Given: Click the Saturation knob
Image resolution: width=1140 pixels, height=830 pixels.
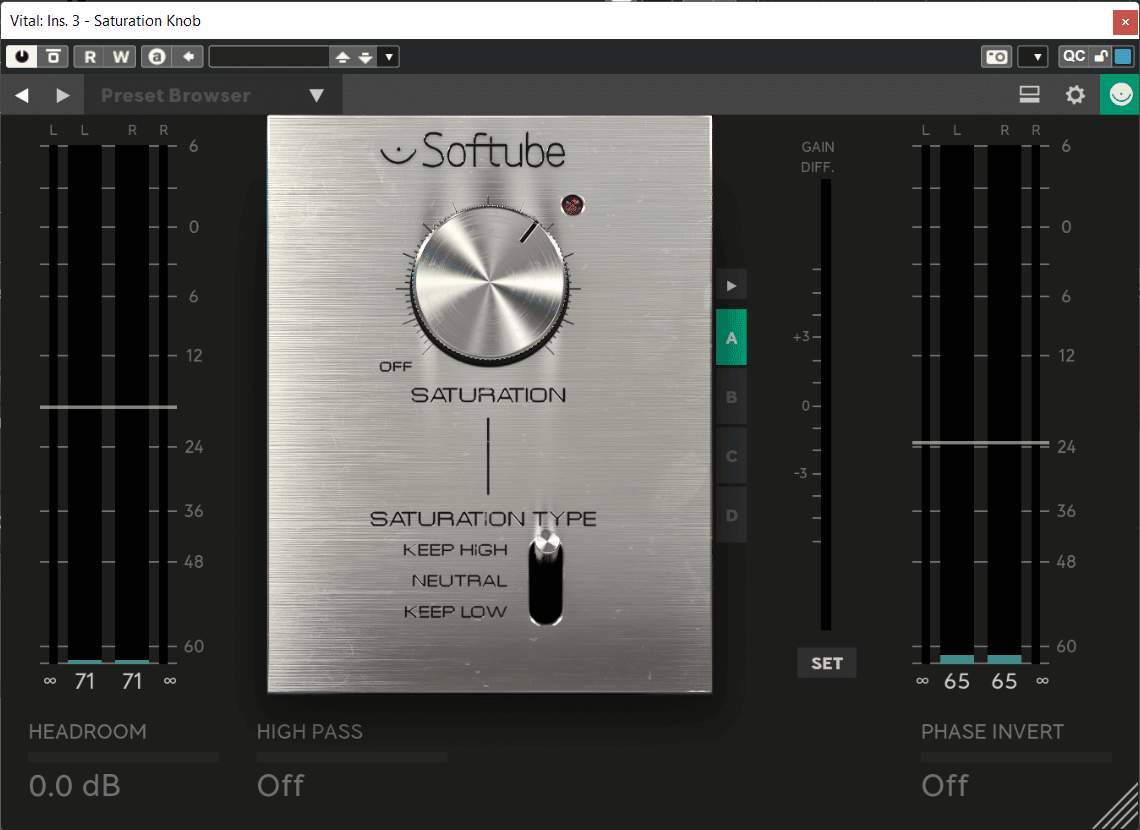Looking at the screenshot, I should 489,283.
